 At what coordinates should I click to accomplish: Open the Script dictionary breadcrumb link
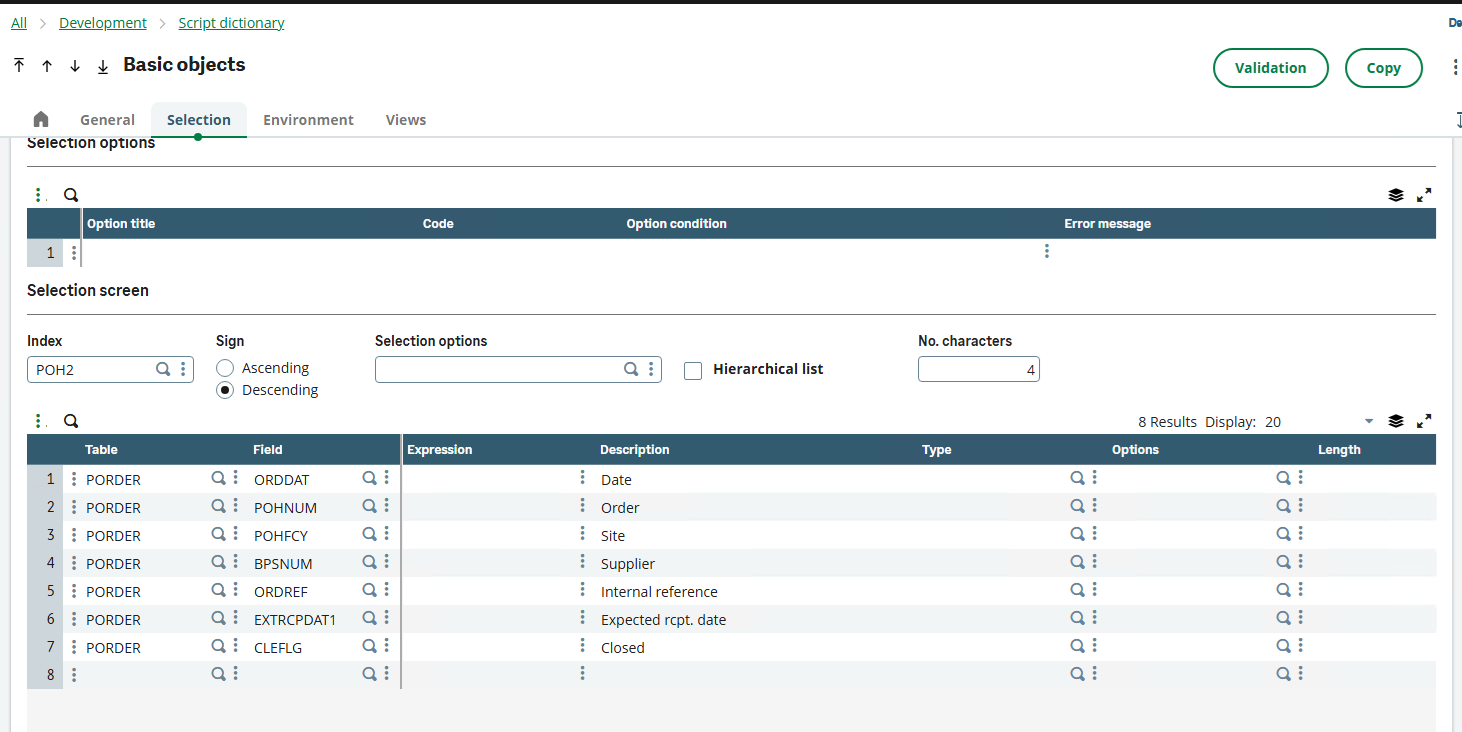point(231,22)
